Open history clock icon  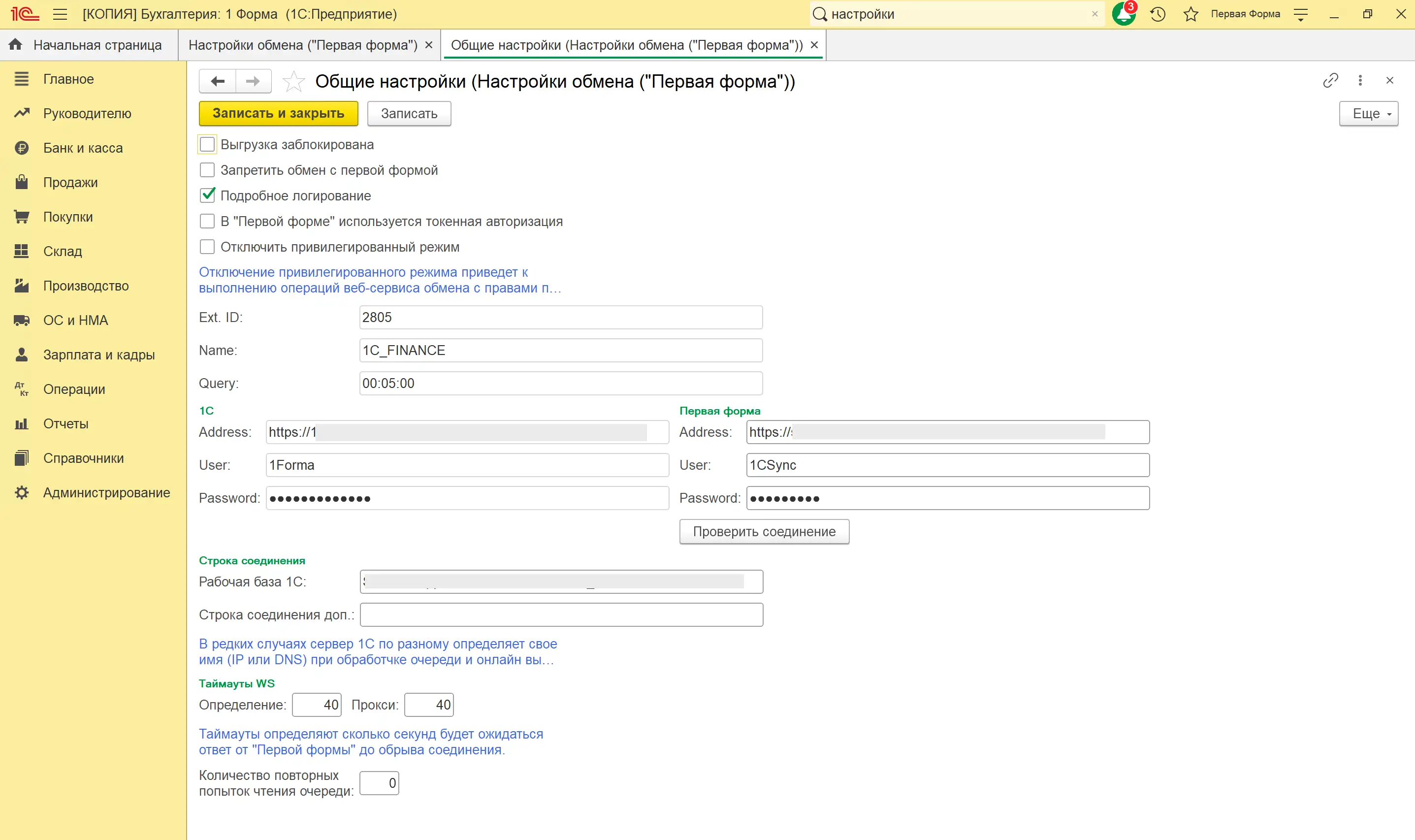(1158, 14)
